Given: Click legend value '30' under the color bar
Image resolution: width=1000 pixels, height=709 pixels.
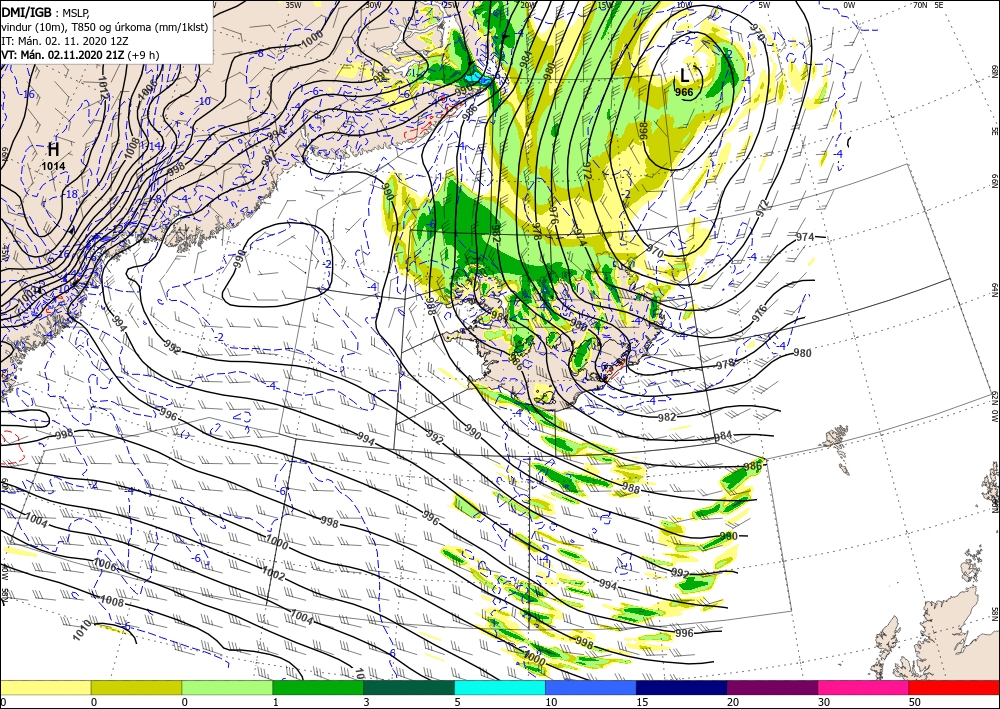Looking at the screenshot, I should click(824, 702).
